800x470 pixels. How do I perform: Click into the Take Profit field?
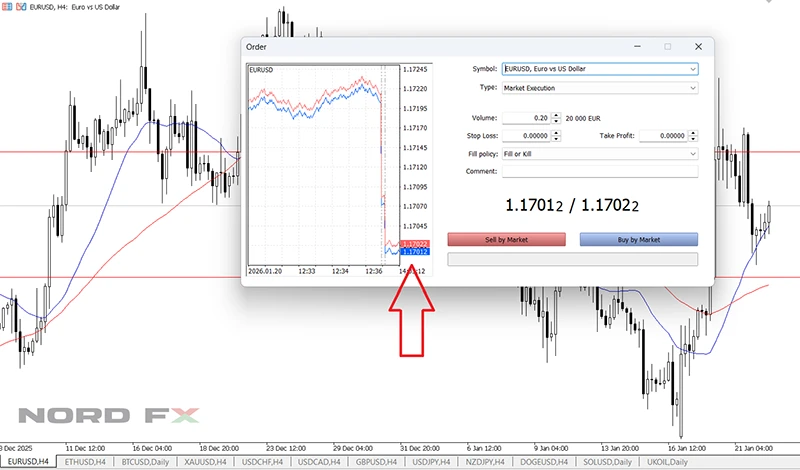click(x=660, y=136)
